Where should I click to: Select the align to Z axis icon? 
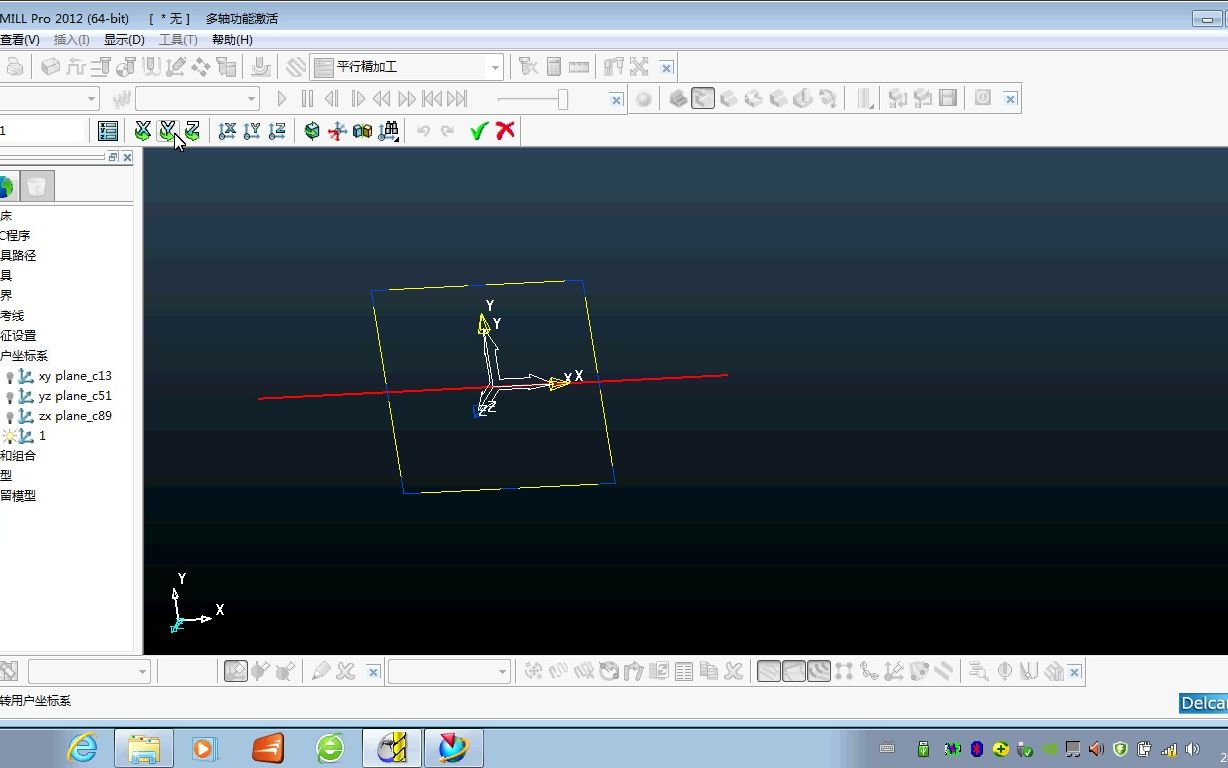click(277, 131)
